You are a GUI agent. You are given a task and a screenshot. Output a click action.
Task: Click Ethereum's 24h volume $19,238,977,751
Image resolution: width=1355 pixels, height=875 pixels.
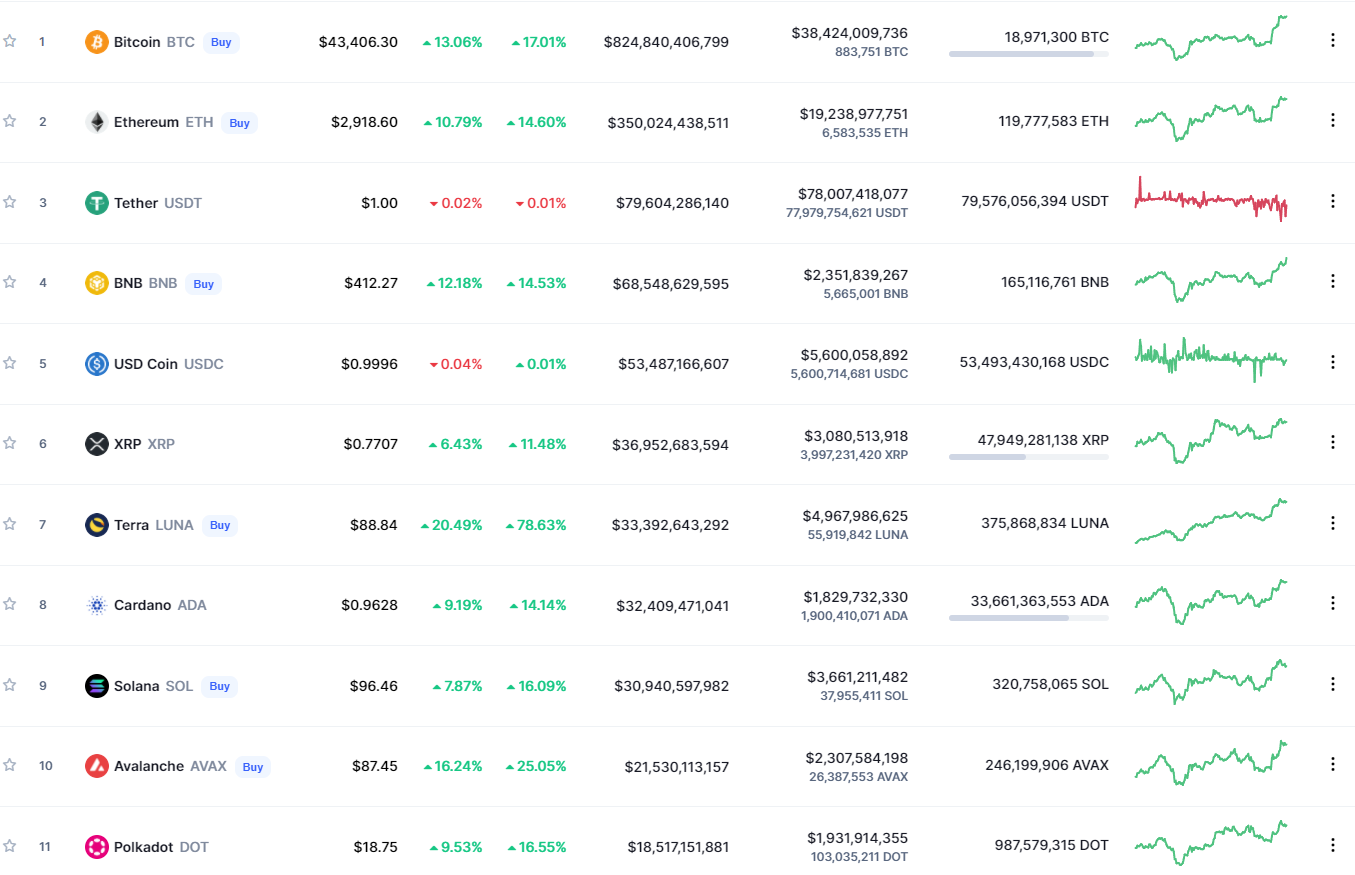point(853,114)
